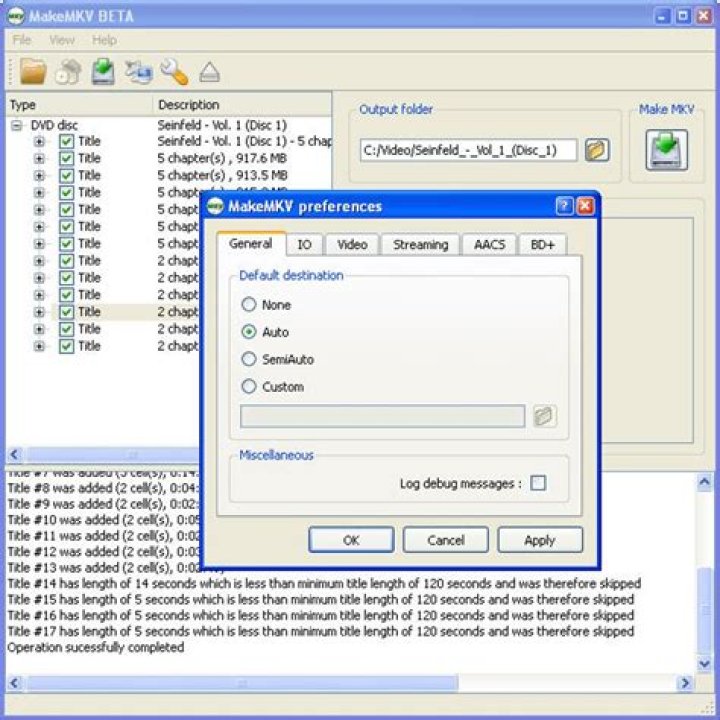Screen dimensions: 720x720
Task: Click the 'Title #17 has length of 5 seconds' log line
Action: [321, 631]
